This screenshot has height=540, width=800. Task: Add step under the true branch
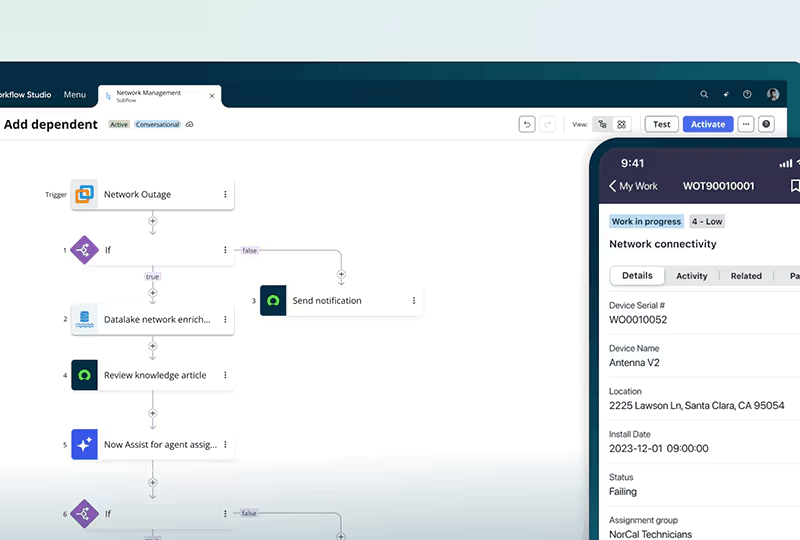click(153, 293)
